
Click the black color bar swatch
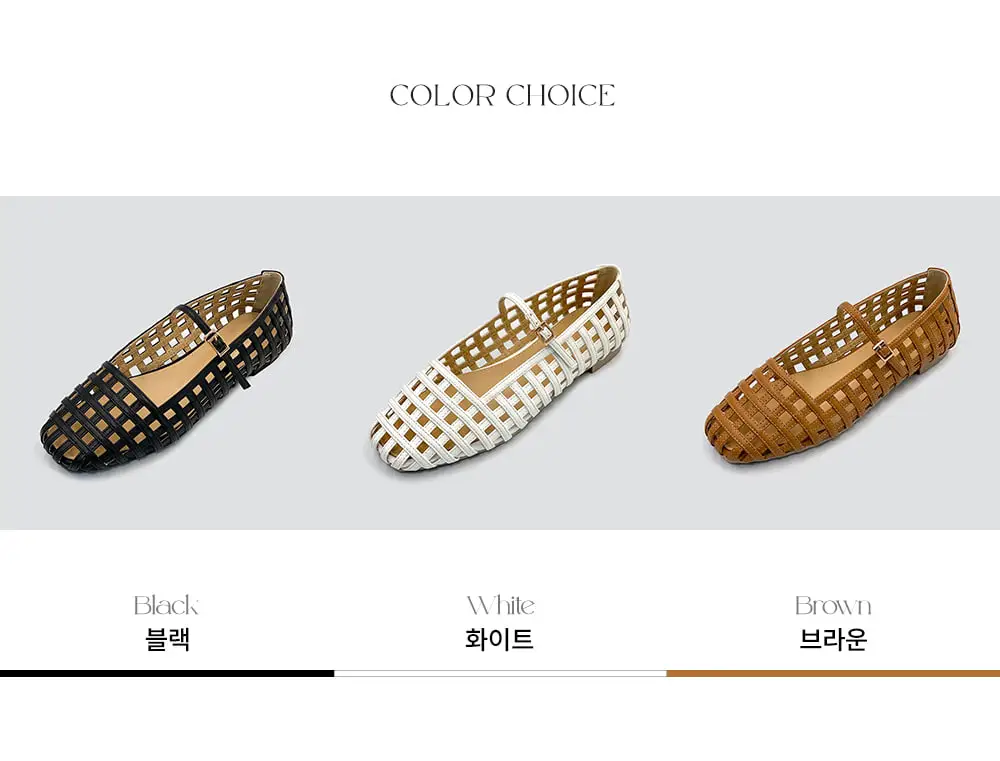(166, 674)
